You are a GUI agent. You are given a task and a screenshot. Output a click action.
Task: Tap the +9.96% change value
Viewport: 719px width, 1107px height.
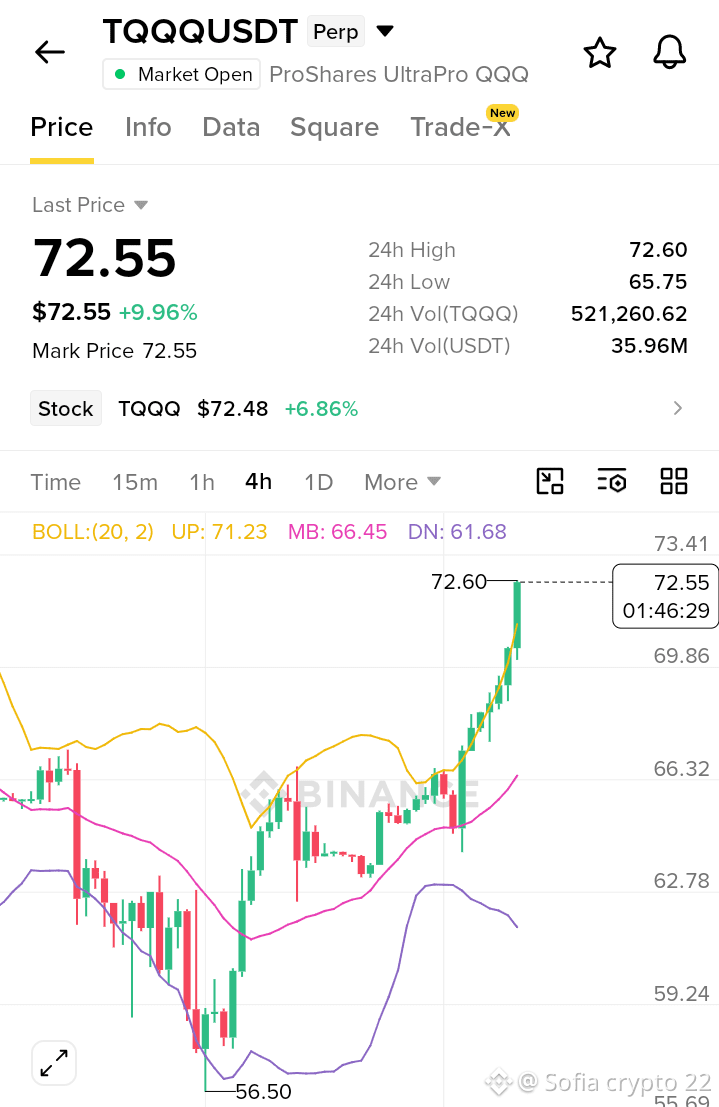(158, 312)
